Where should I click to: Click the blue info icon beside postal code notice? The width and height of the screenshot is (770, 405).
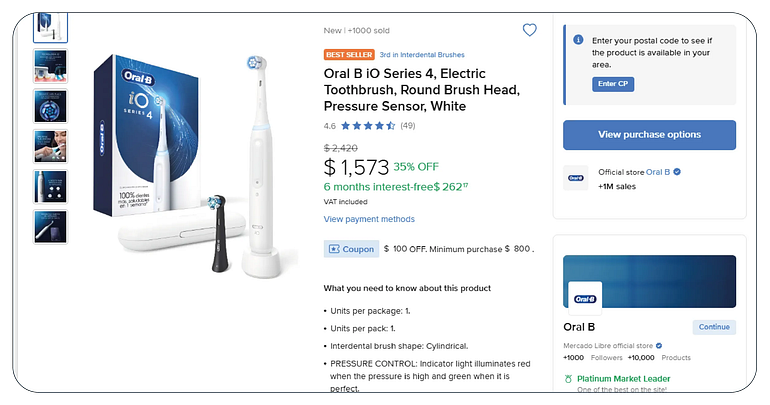pyautogui.click(x=578, y=40)
